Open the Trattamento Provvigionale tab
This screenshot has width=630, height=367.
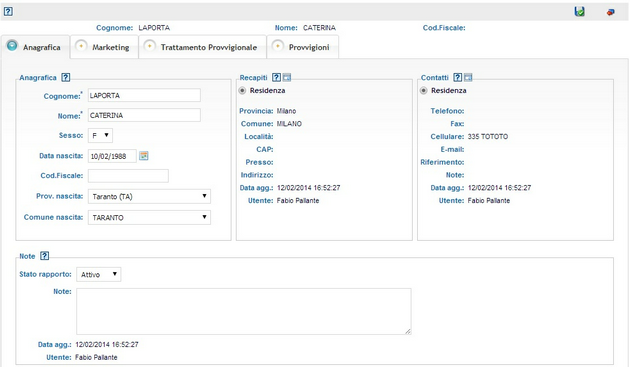point(202,47)
